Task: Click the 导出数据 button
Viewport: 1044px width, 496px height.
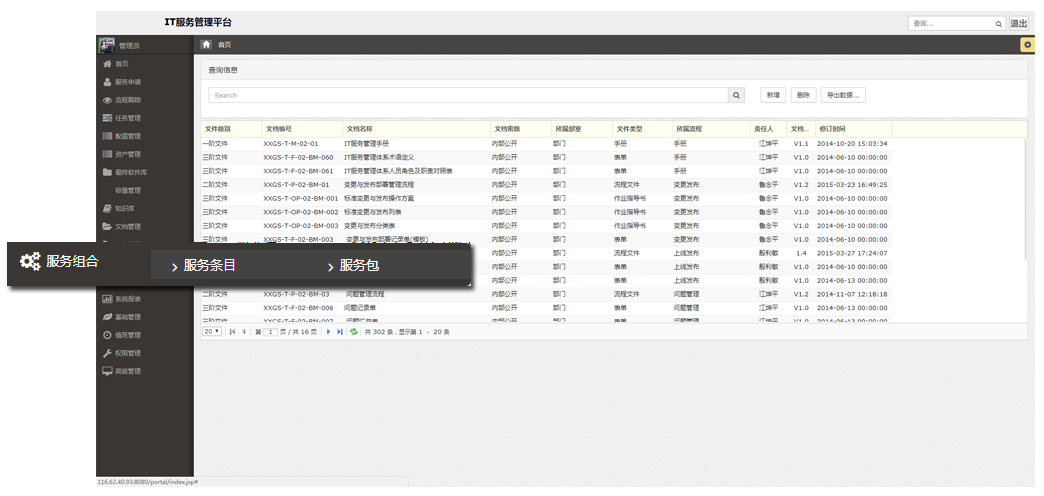Action: pyautogui.click(x=843, y=95)
